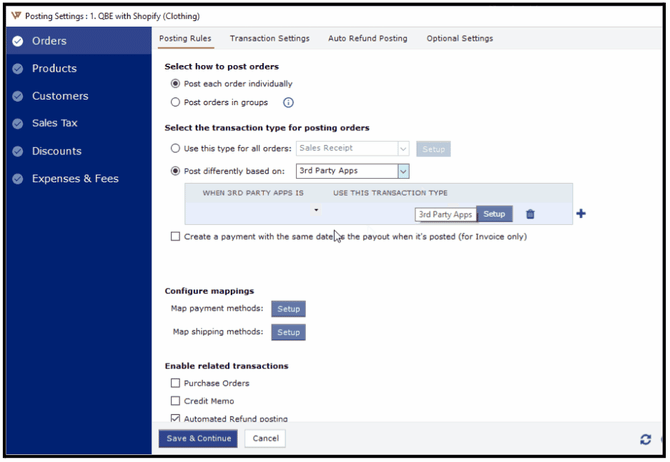The image size is (670, 462).
Task: Click the checkmark icon beside Orders
Action: tap(18, 41)
